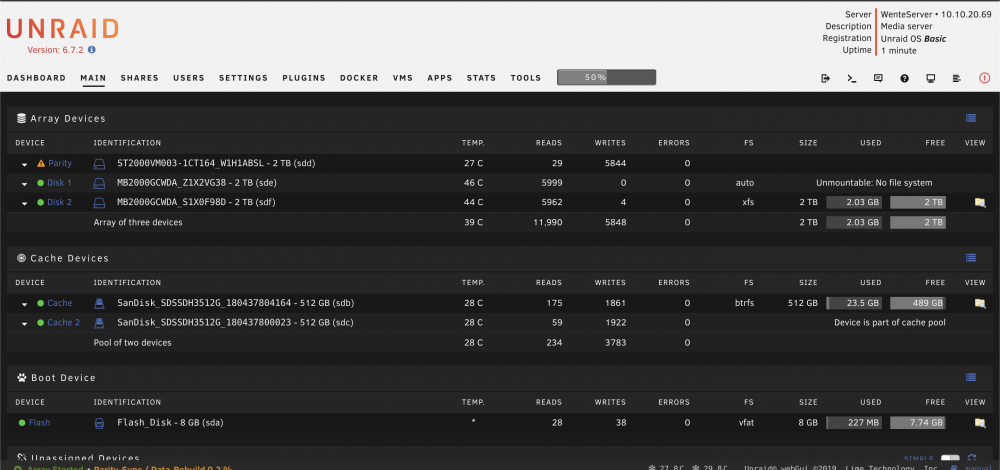The height and width of the screenshot is (470, 1000).
Task: Expand the Parity row dropdown arrow
Action: tap(24, 165)
